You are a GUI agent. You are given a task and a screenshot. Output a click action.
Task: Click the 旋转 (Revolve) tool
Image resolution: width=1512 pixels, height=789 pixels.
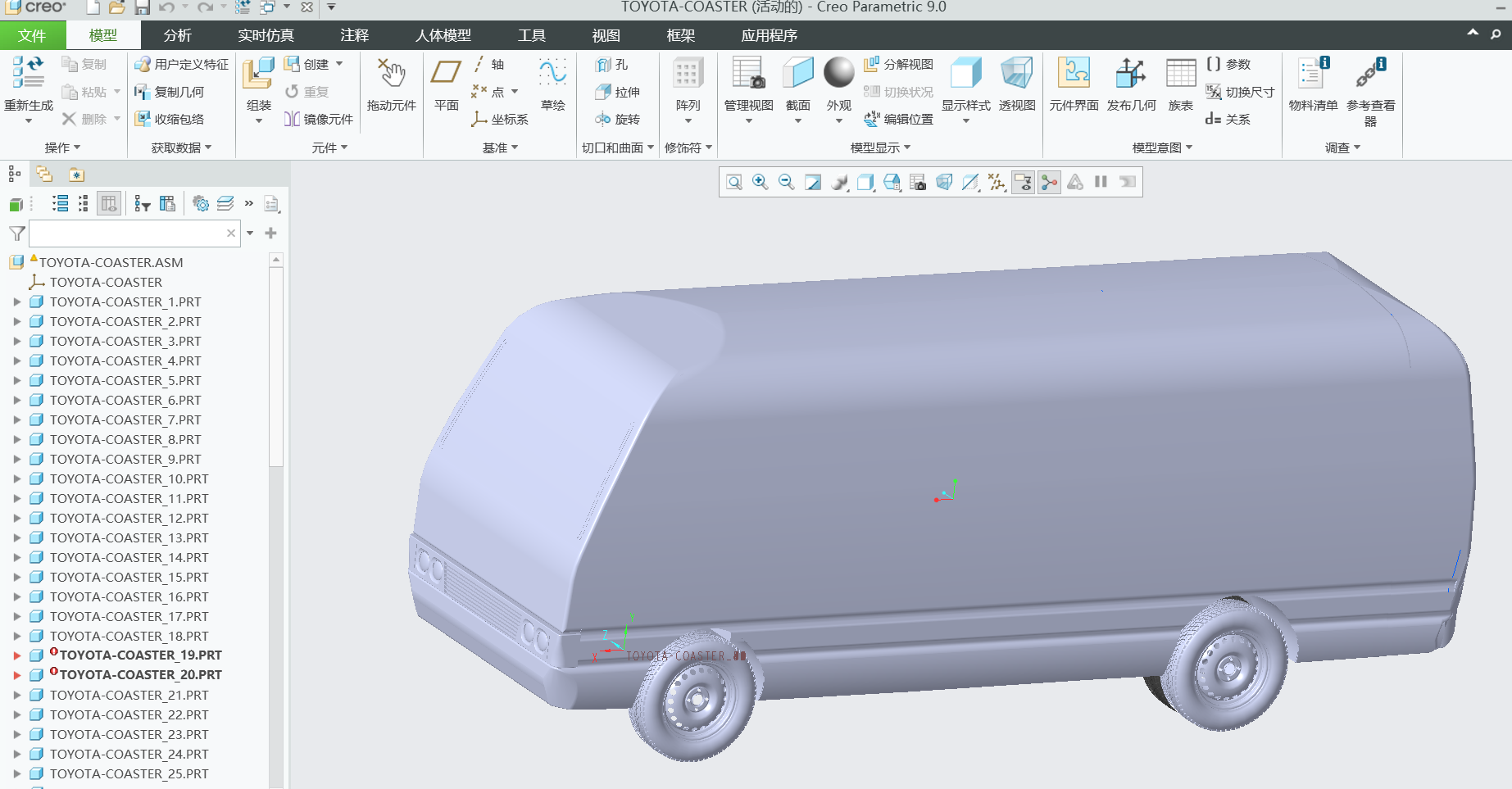pyautogui.click(x=618, y=119)
